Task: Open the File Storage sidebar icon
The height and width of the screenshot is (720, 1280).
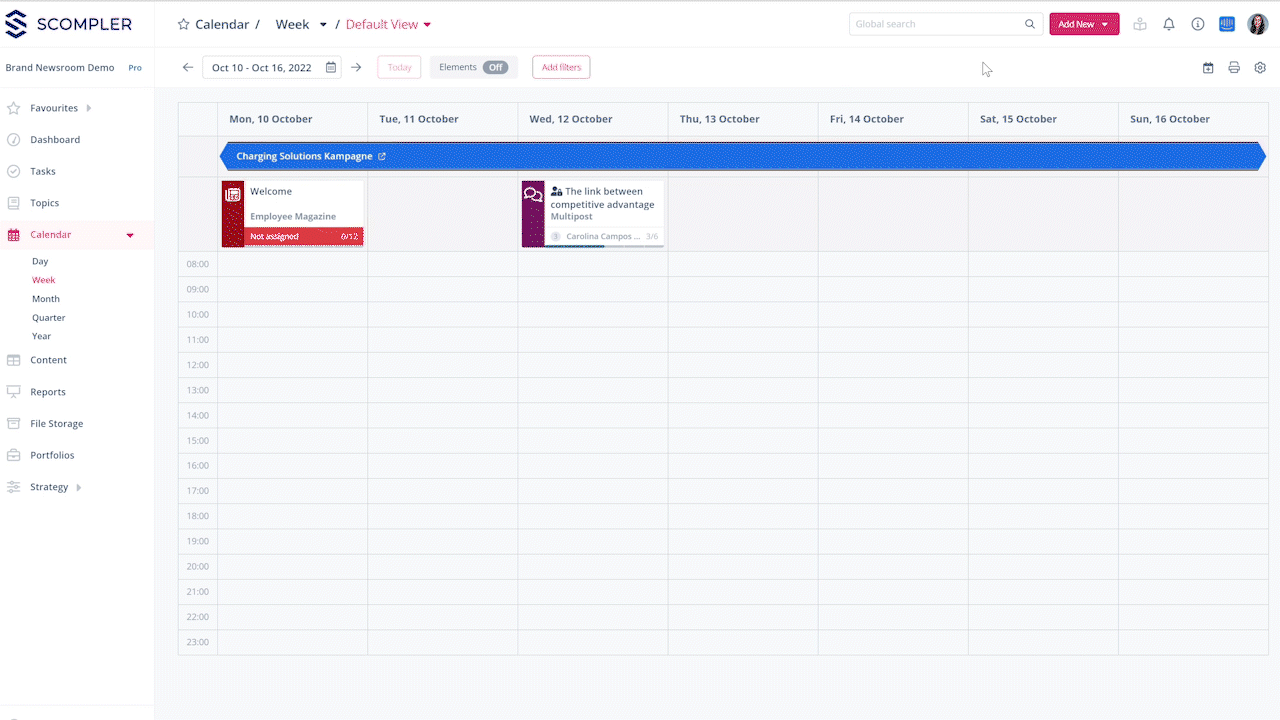Action: (14, 423)
